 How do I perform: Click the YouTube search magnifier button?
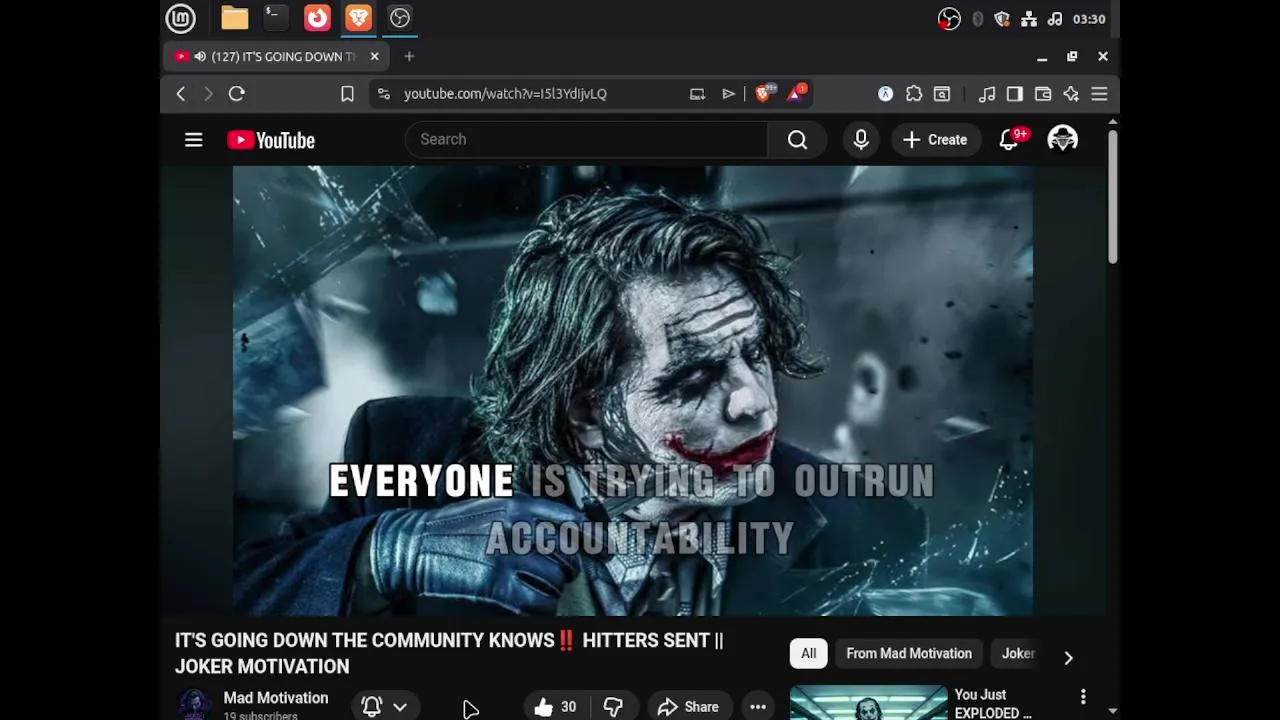click(x=797, y=140)
